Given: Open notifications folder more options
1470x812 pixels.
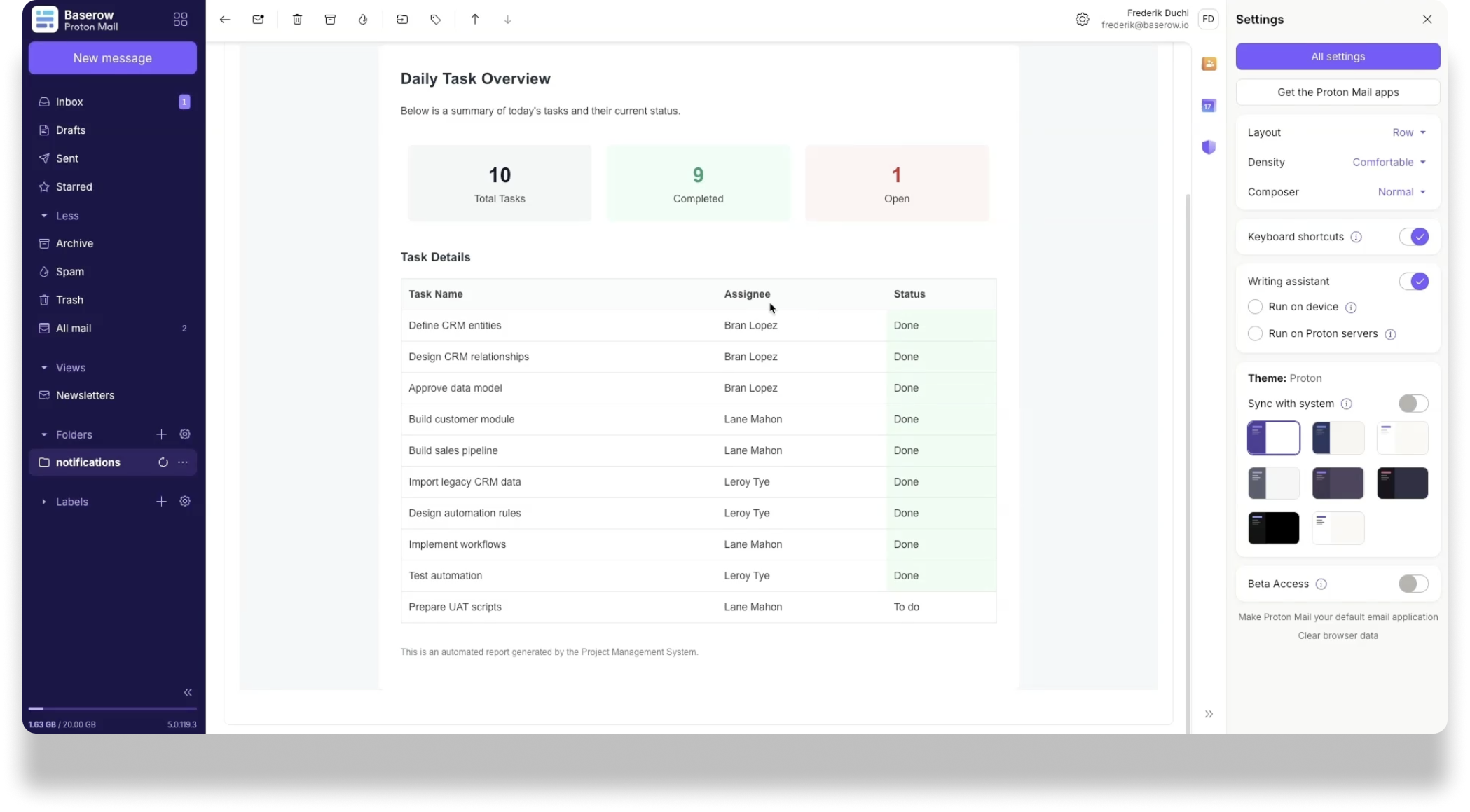Looking at the screenshot, I should click(183, 462).
